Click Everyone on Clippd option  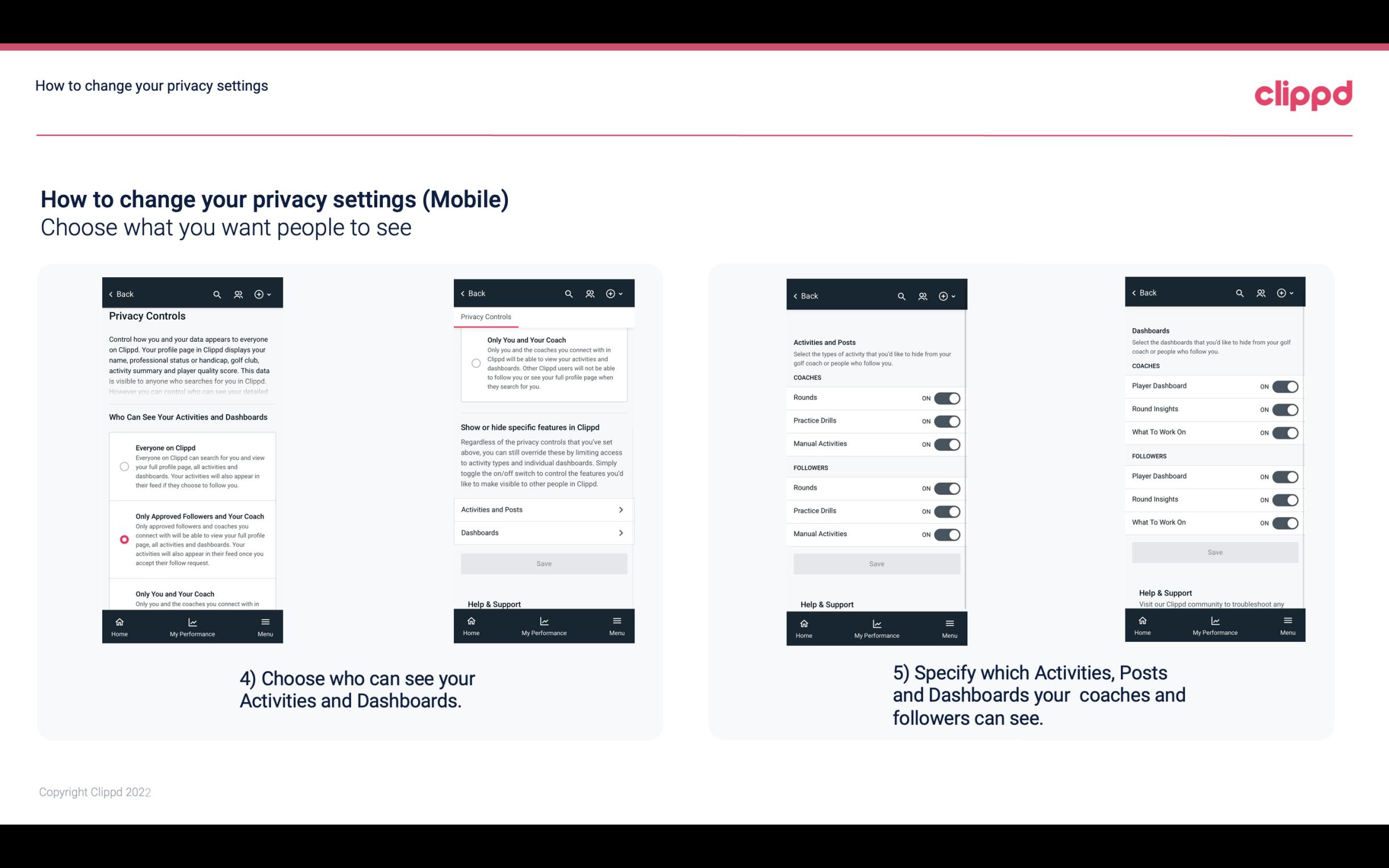[123, 467]
